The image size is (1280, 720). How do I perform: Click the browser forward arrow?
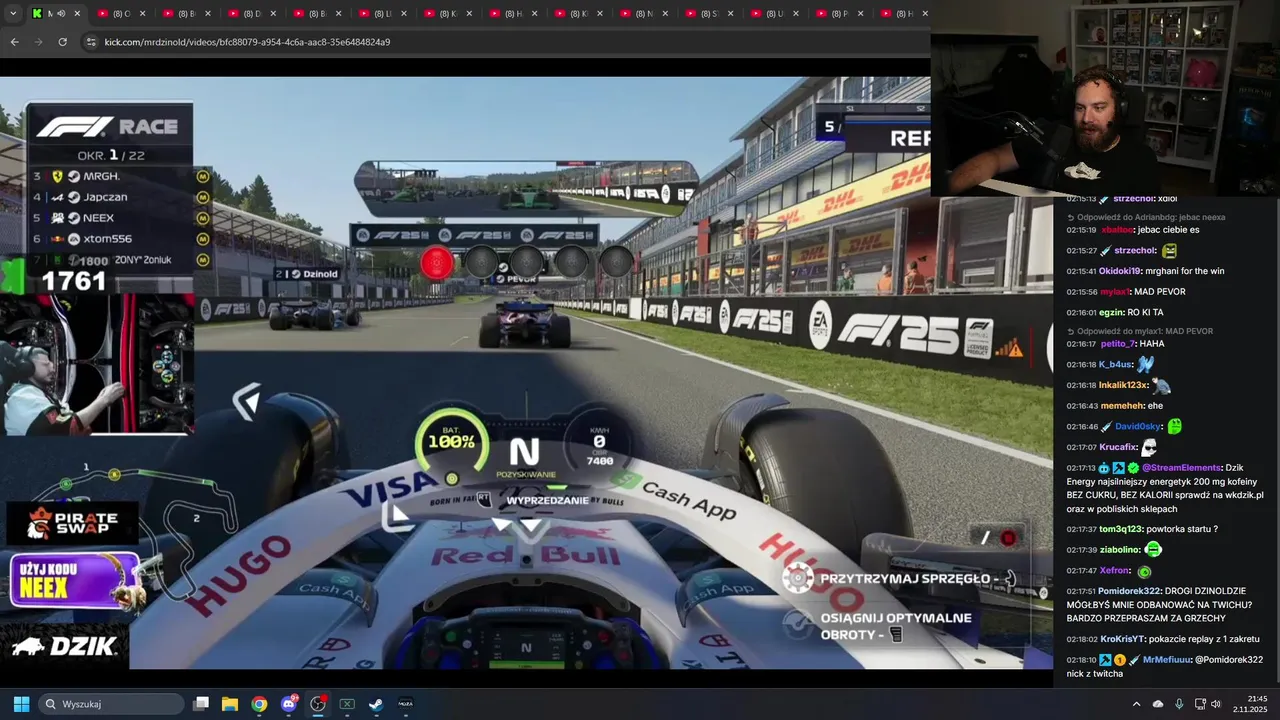pos(38,42)
